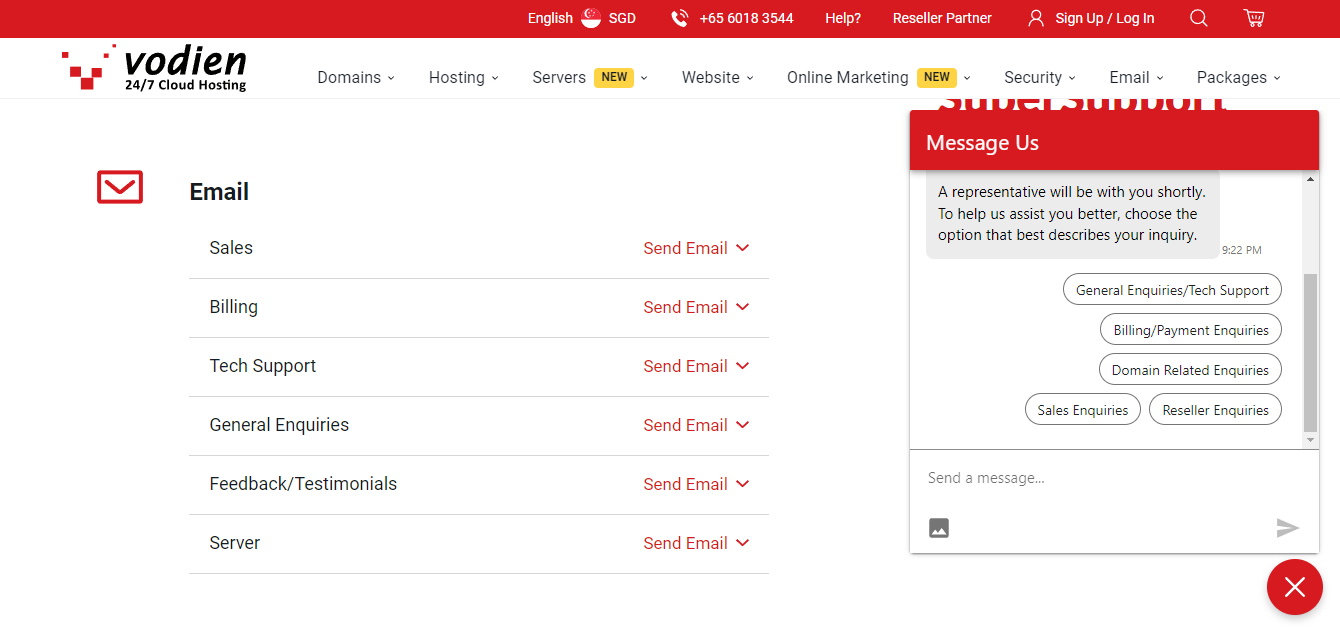
Task: Open the Domains dropdown menu
Action: [356, 77]
